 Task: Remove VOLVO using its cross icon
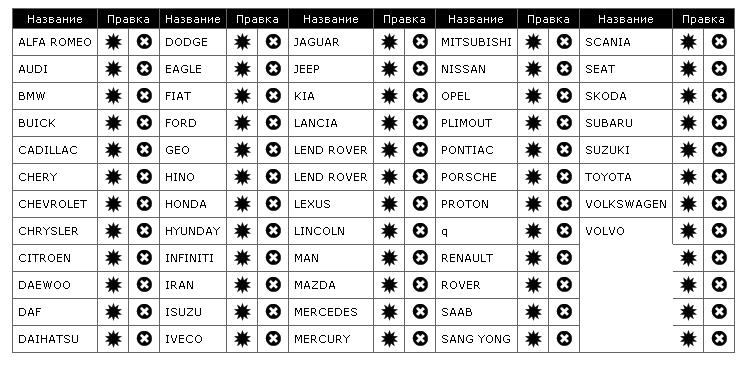(719, 231)
